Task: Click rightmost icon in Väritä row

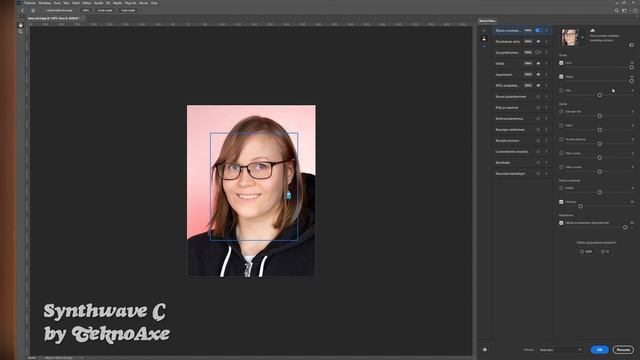Action: coord(547,64)
